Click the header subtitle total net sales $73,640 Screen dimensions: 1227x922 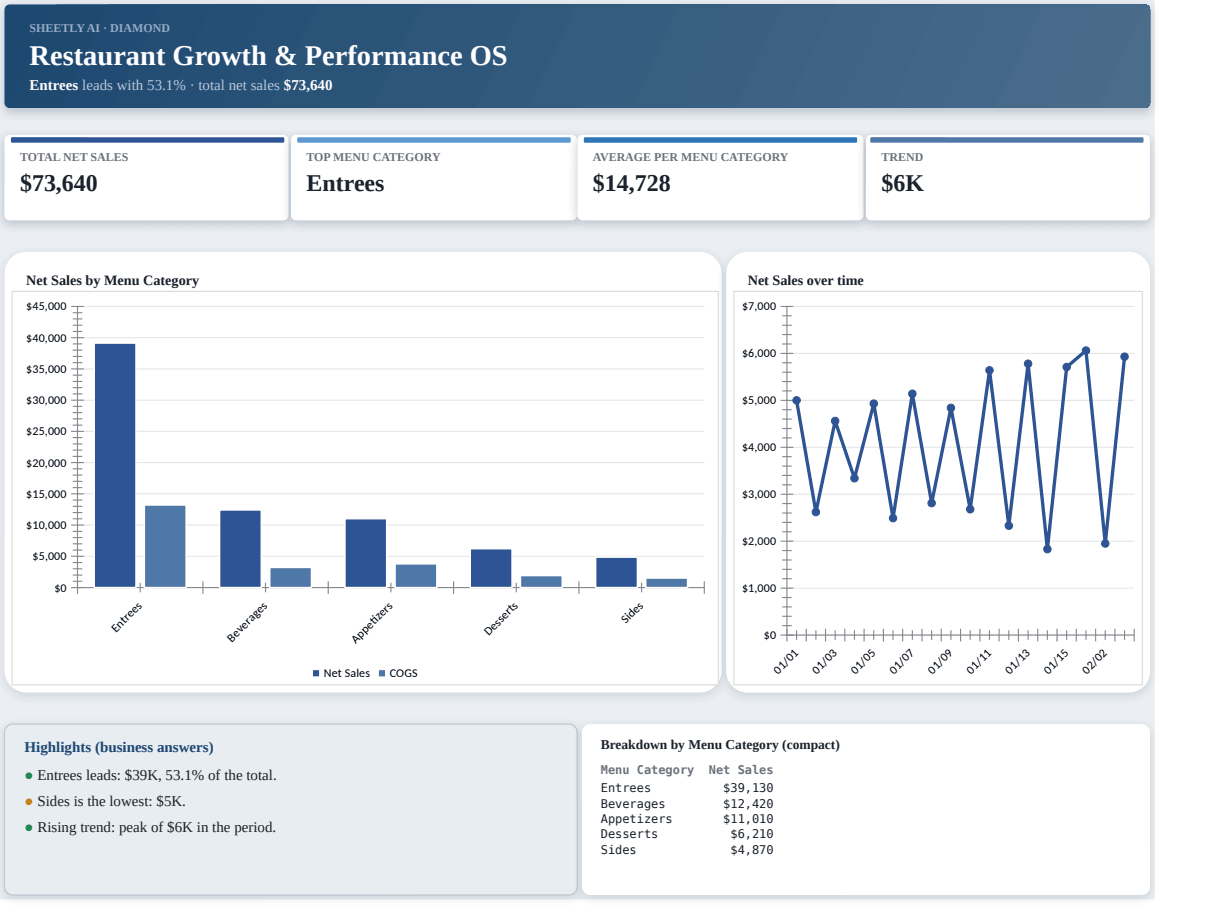point(265,86)
